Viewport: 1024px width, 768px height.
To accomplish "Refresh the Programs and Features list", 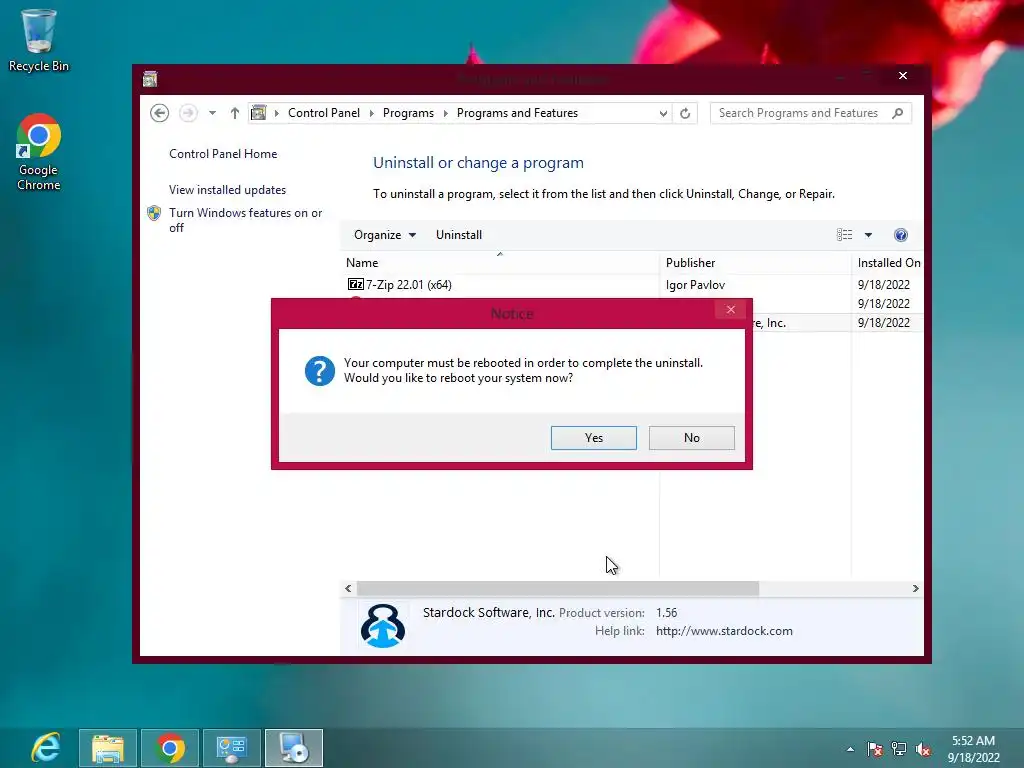I will (684, 113).
